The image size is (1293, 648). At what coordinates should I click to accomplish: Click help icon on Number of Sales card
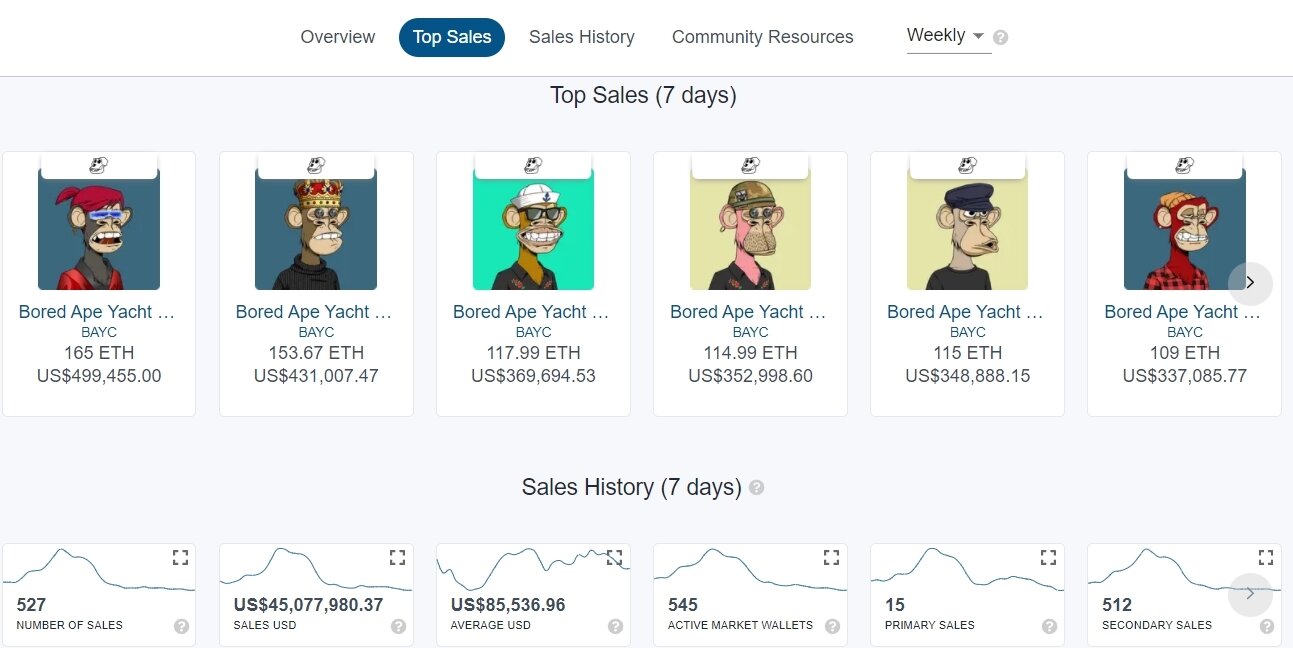point(181,626)
